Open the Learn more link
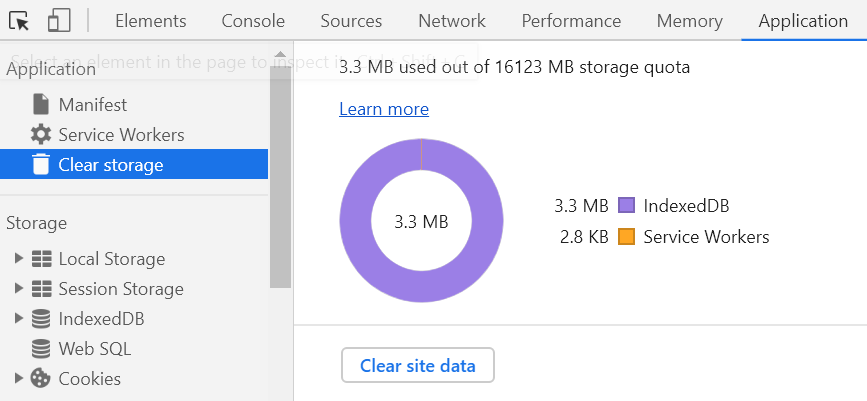Image resolution: width=867 pixels, height=401 pixels. coord(384,109)
